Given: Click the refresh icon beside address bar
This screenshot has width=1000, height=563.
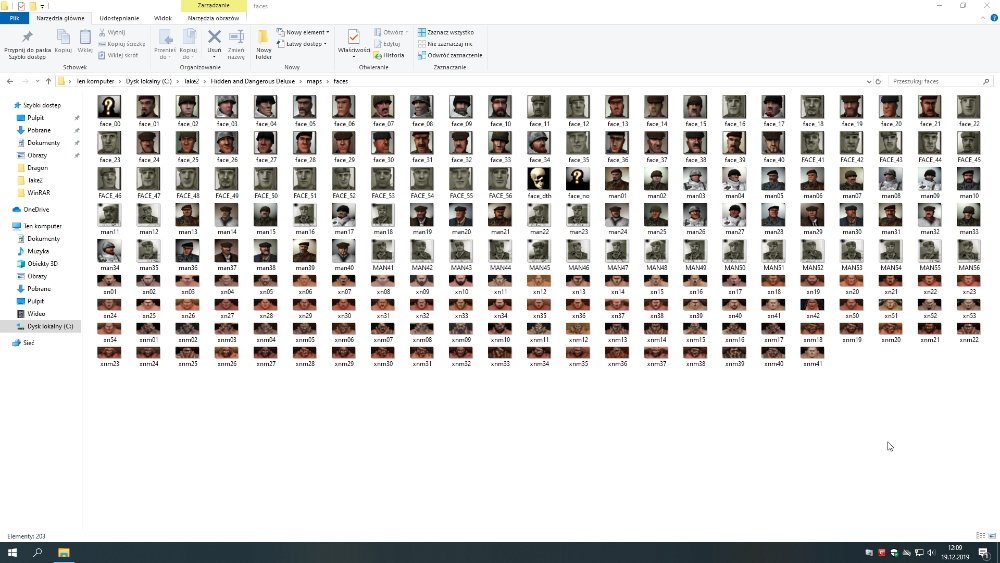Looking at the screenshot, I should pyautogui.click(x=877, y=80).
